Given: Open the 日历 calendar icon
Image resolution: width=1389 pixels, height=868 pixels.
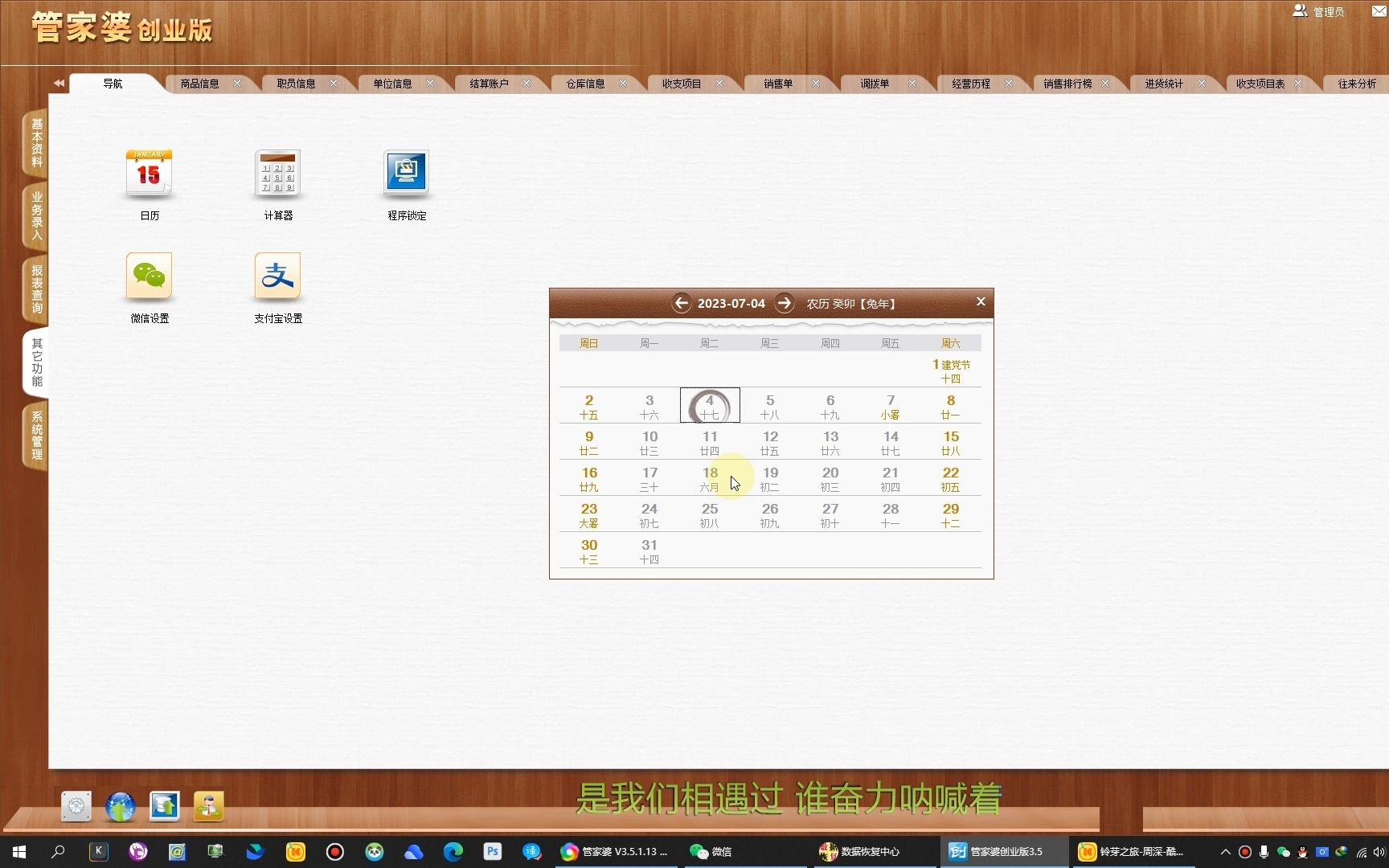Looking at the screenshot, I should coord(149,174).
